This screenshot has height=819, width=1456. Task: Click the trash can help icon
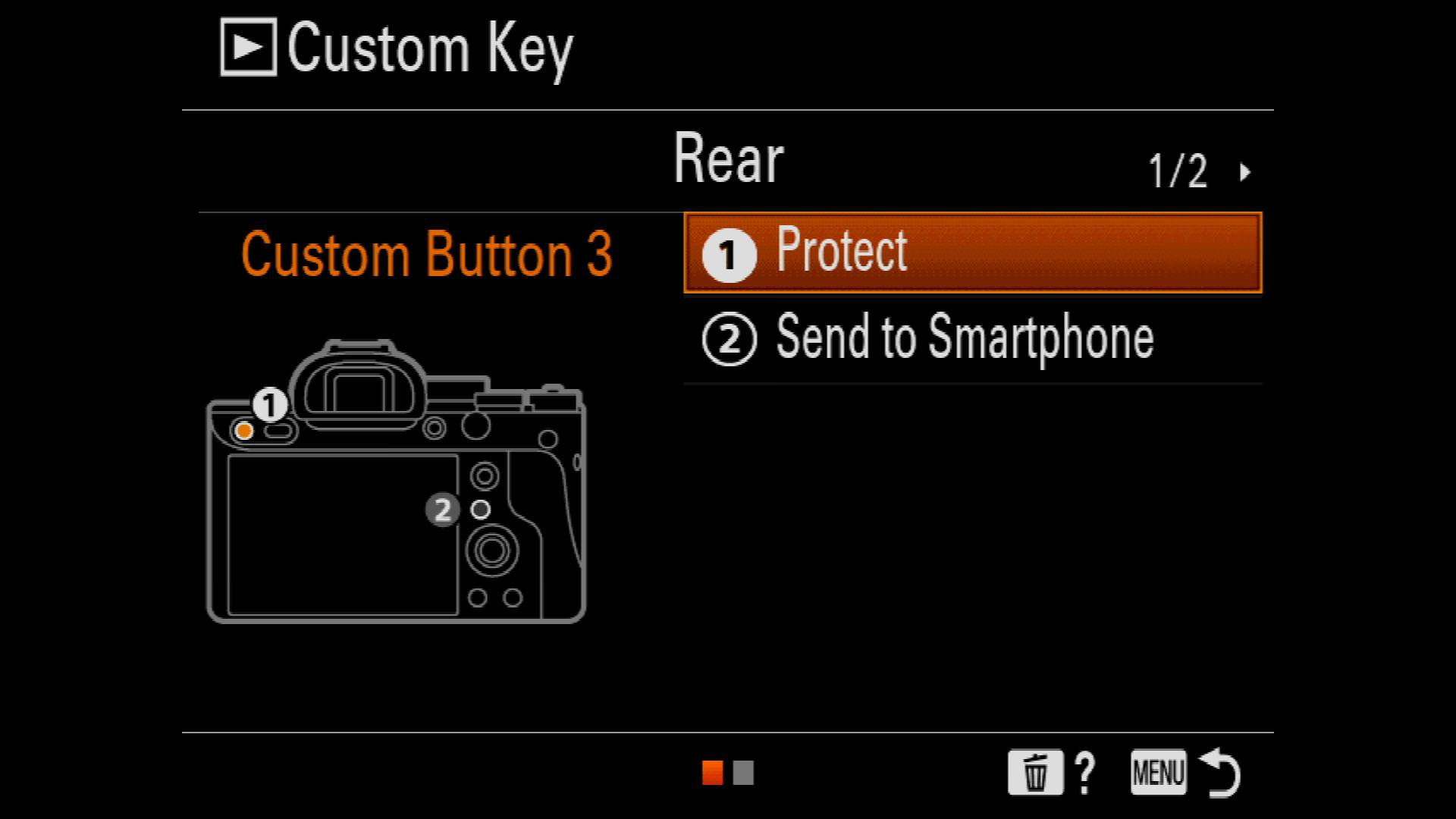tap(1035, 773)
